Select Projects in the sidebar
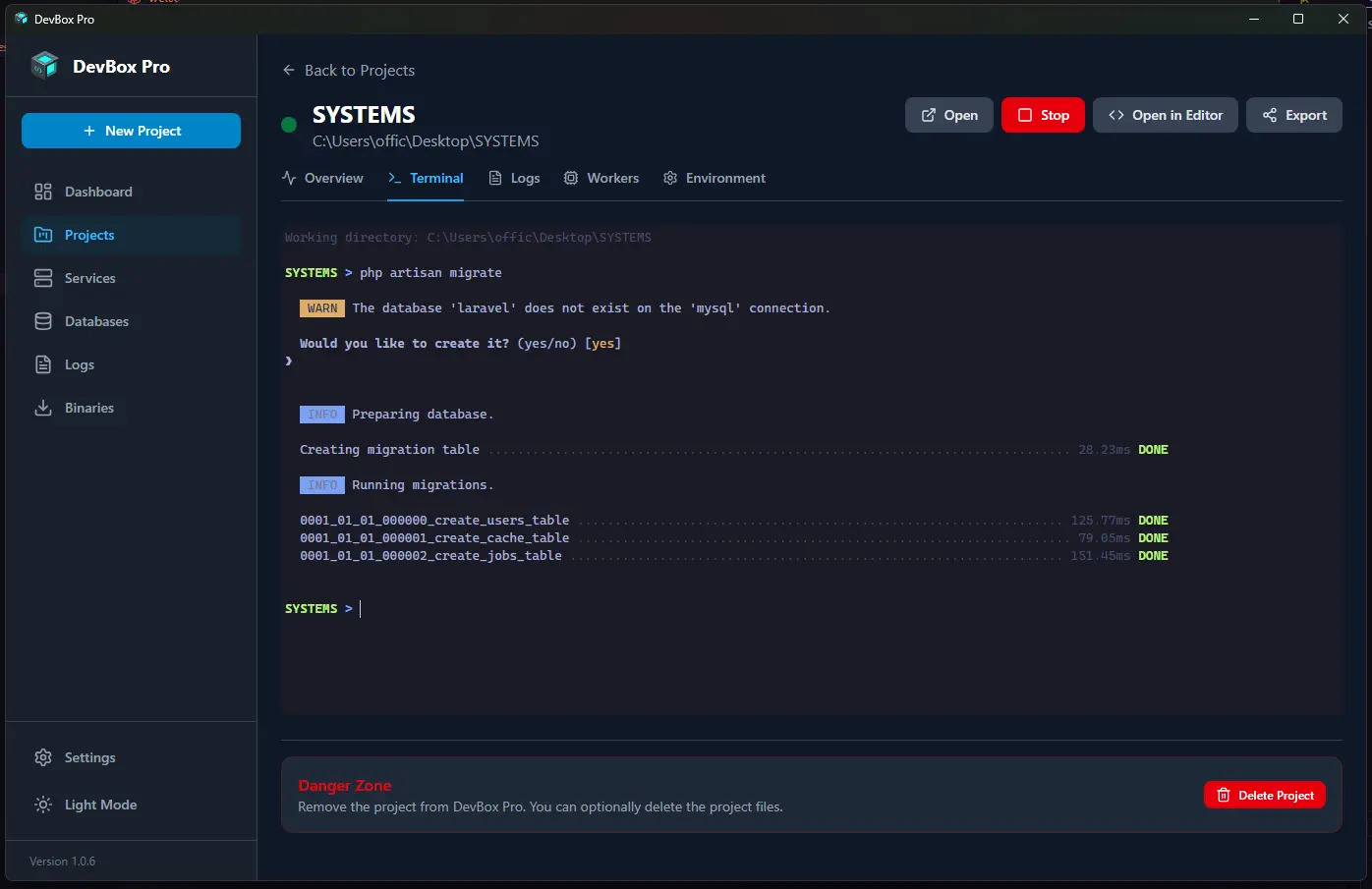The width and height of the screenshot is (1372, 889). tap(131, 235)
